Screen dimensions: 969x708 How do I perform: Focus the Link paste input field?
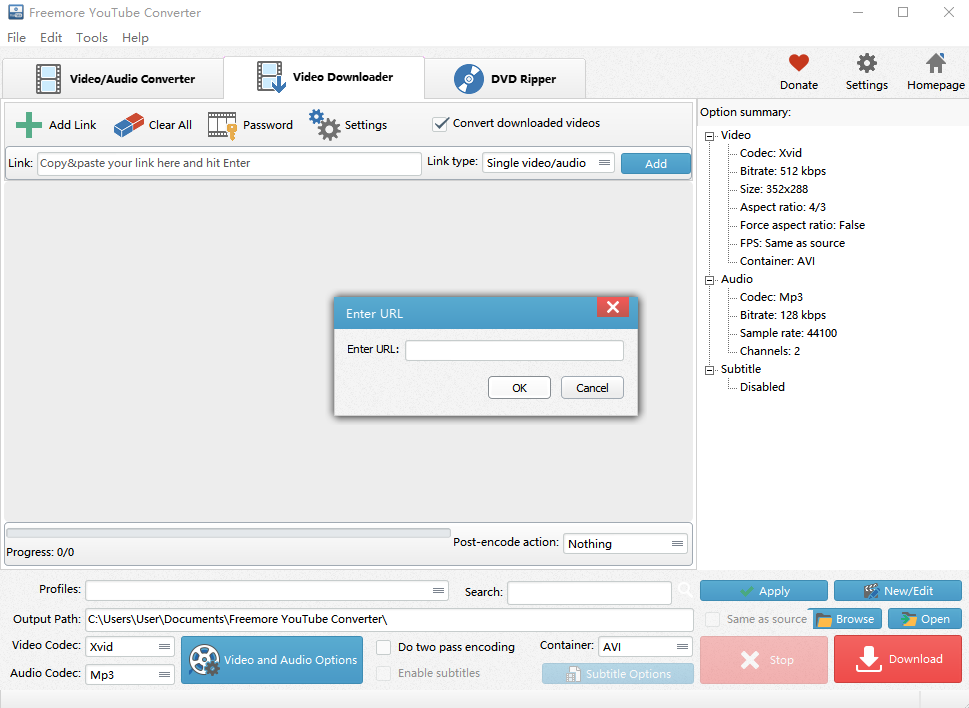click(x=229, y=163)
